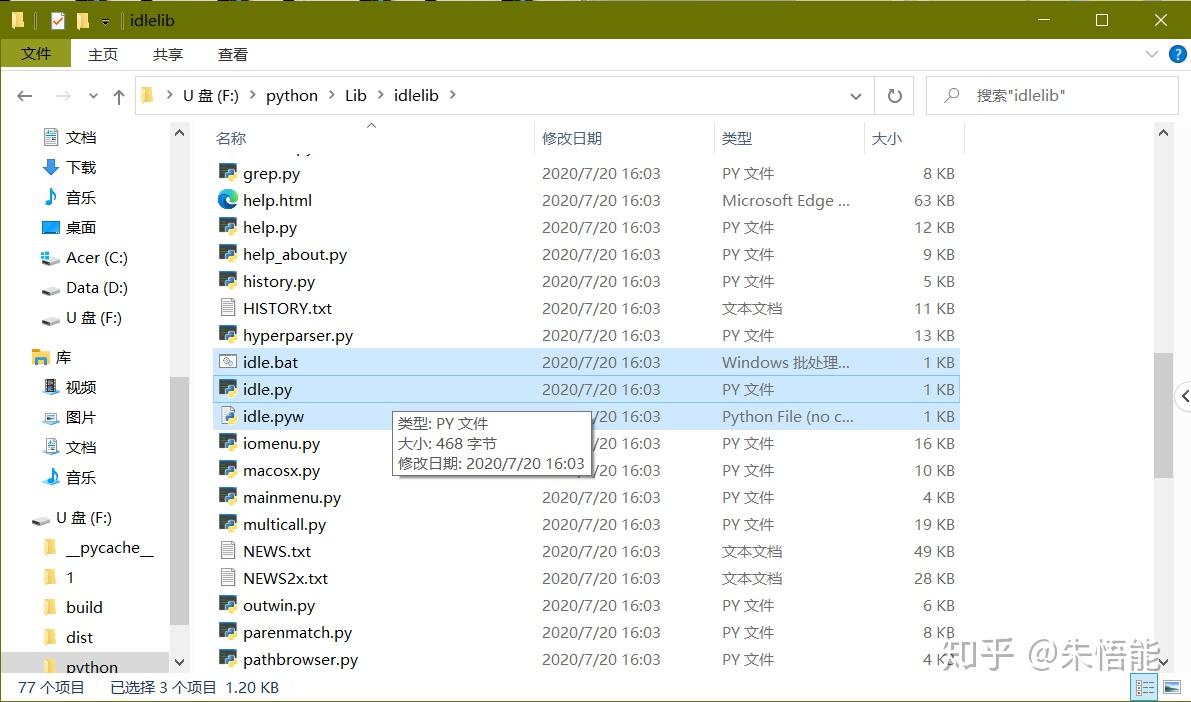Select the HISTORY.txt text document icon
The image size is (1191, 702).
228,308
